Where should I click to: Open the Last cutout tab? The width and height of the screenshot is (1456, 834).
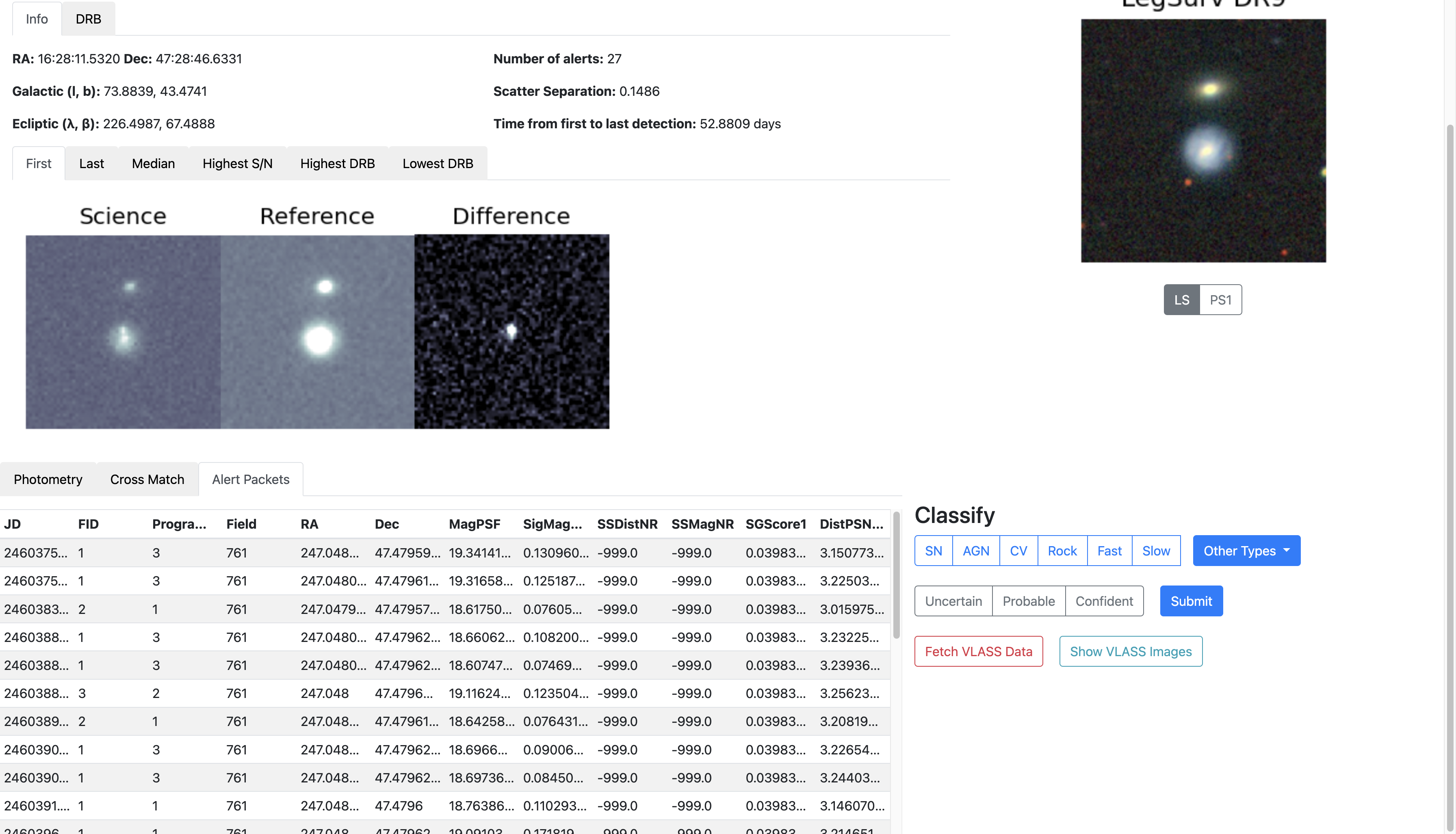(x=91, y=163)
